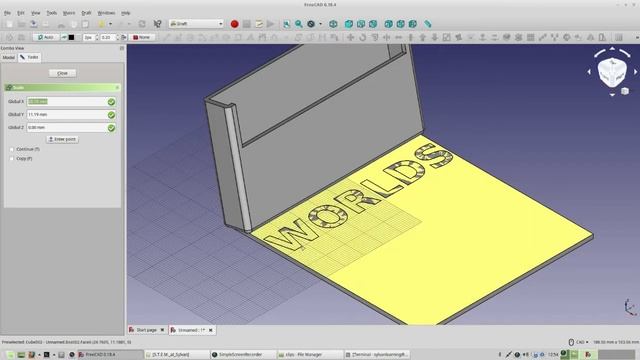The height and width of the screenshot is (360, 640).
Task: Click the execute macro play icon
Action: tap(270, 24)
